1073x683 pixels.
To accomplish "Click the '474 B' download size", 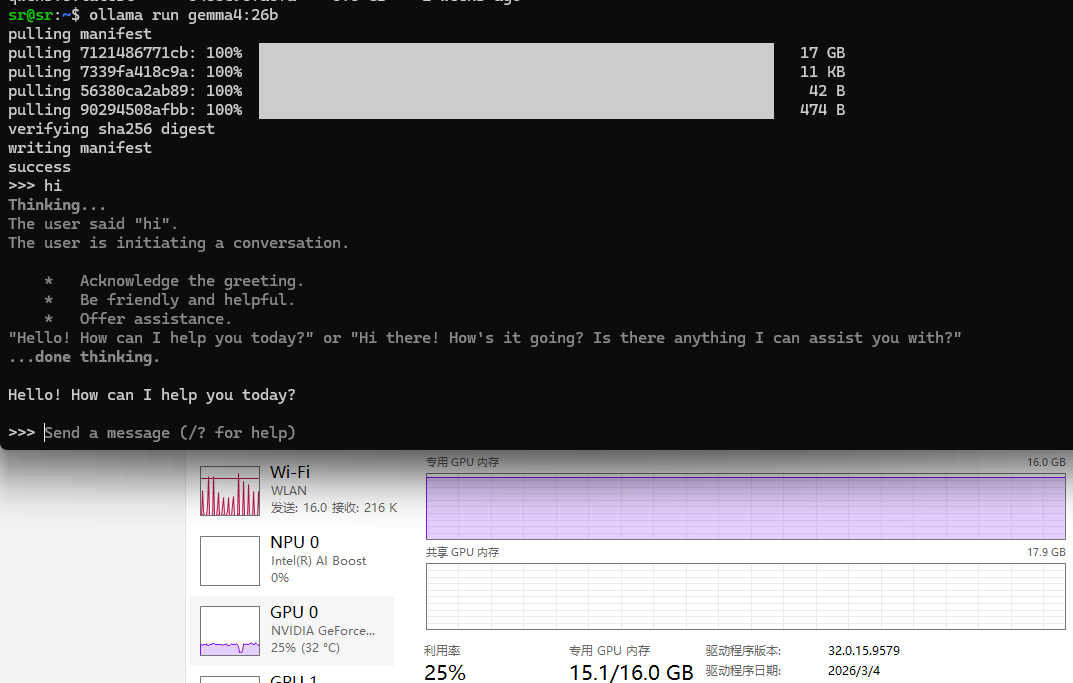I will pyautogui.click(x=823, y=109).
